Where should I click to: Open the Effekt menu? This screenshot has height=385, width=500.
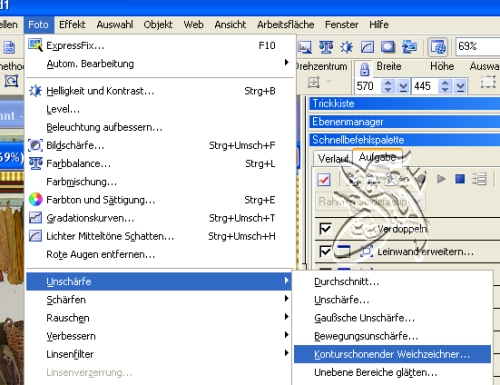tap(72, 25)
